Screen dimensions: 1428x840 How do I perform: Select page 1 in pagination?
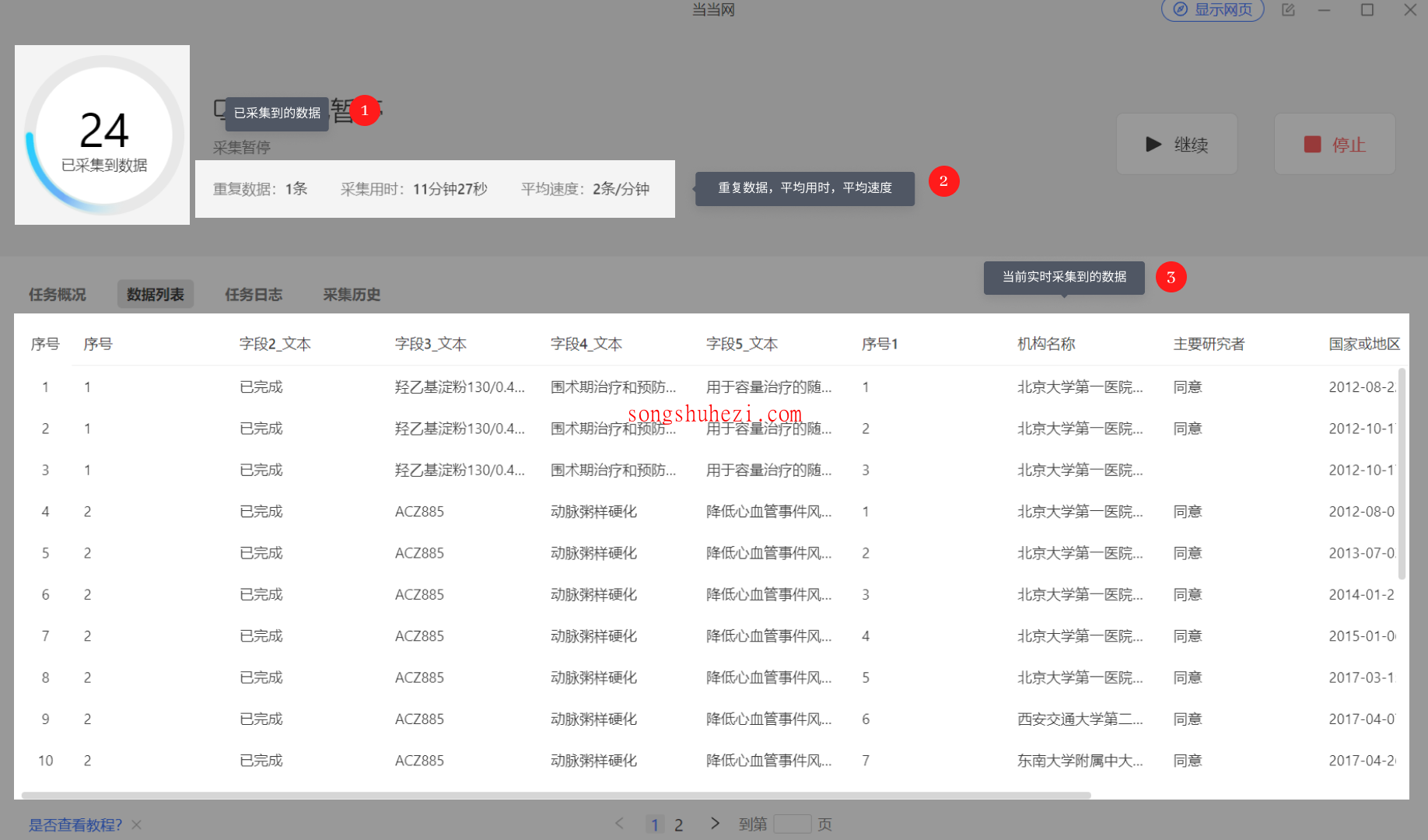pos(655,824)
